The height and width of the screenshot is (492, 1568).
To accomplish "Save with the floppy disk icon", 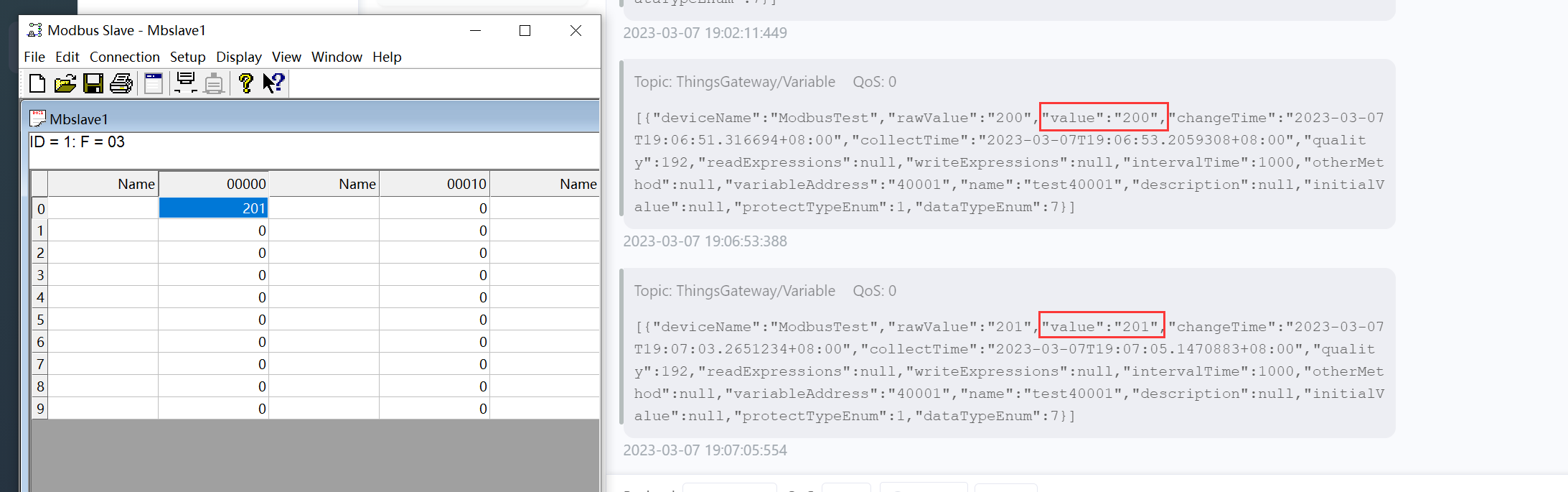I will [x=93, y=84].
